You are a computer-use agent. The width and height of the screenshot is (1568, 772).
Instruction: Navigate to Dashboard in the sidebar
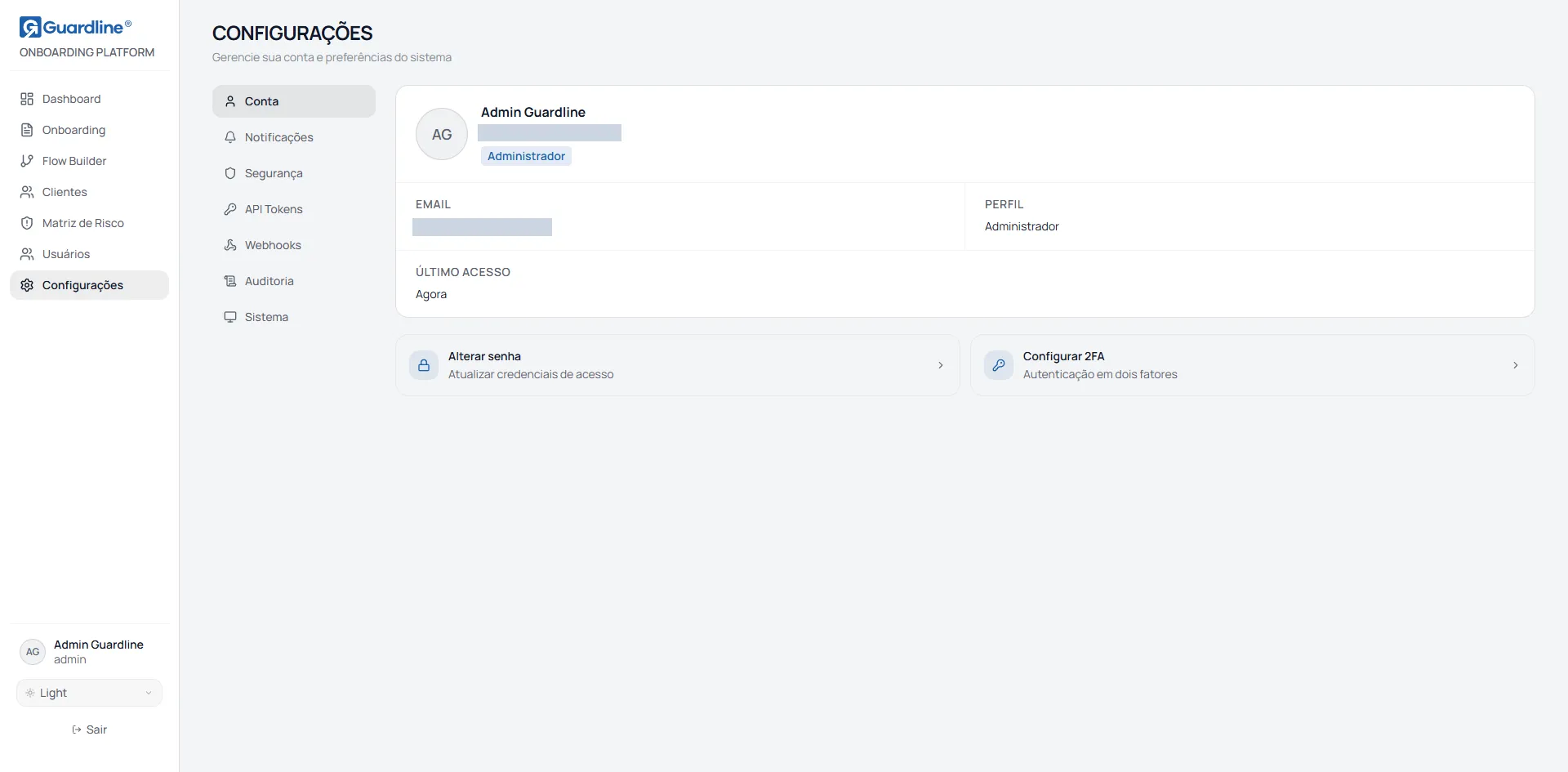pos(89,99)
